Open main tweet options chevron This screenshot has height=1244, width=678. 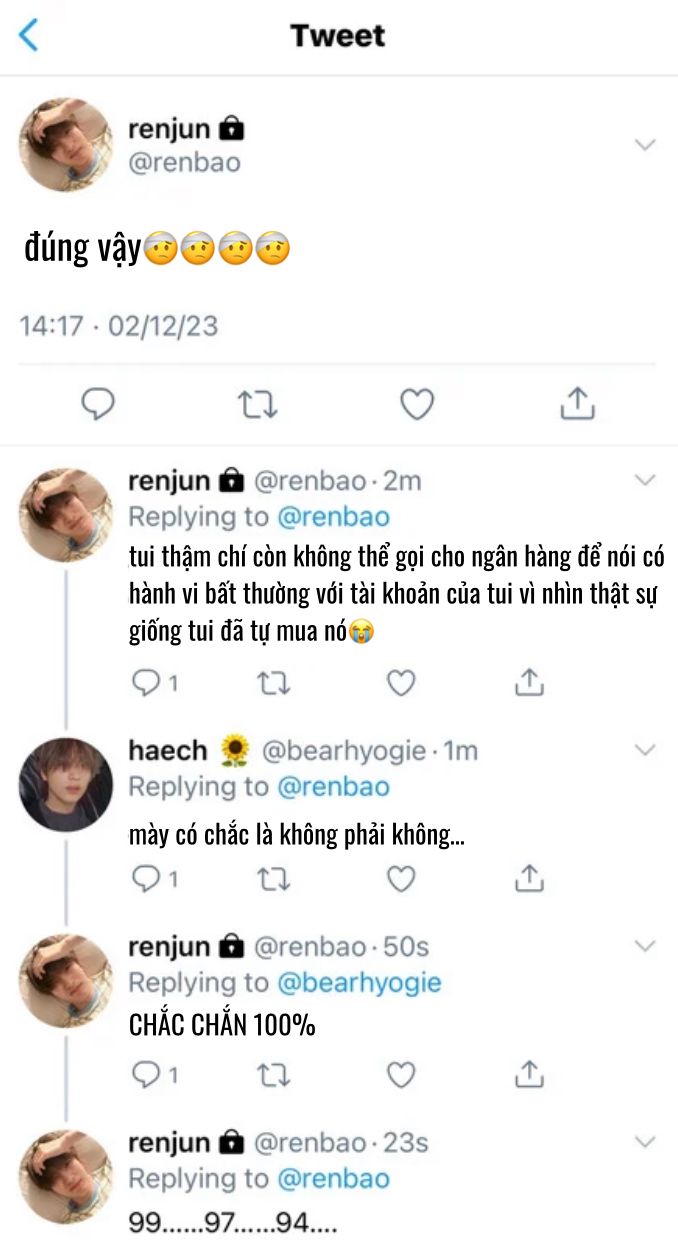(x=645, y=145)
